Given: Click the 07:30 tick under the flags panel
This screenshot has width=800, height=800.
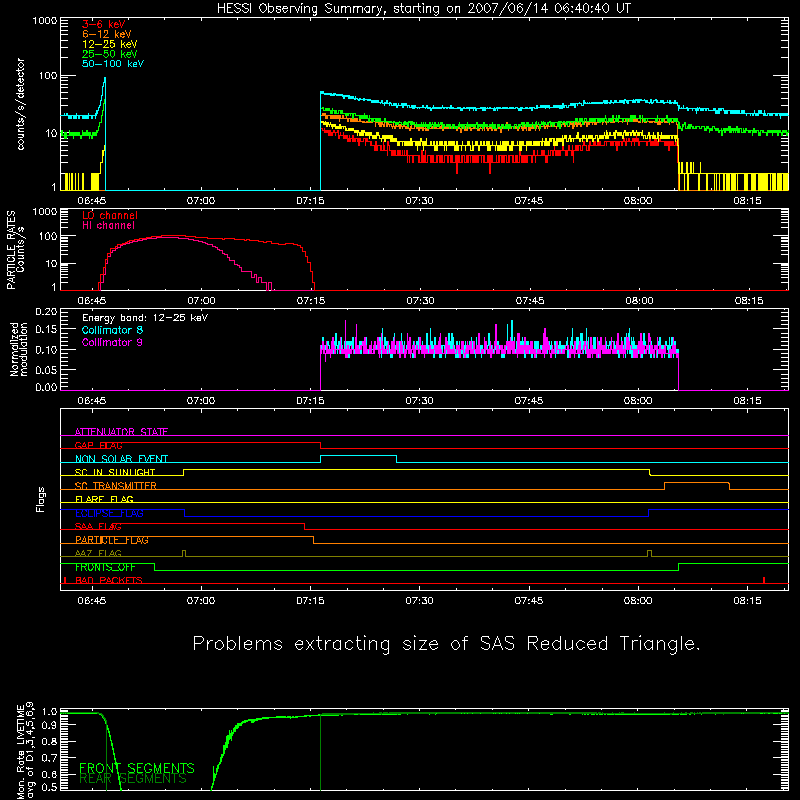Looking at the screenshot, I should pos(419,601).
